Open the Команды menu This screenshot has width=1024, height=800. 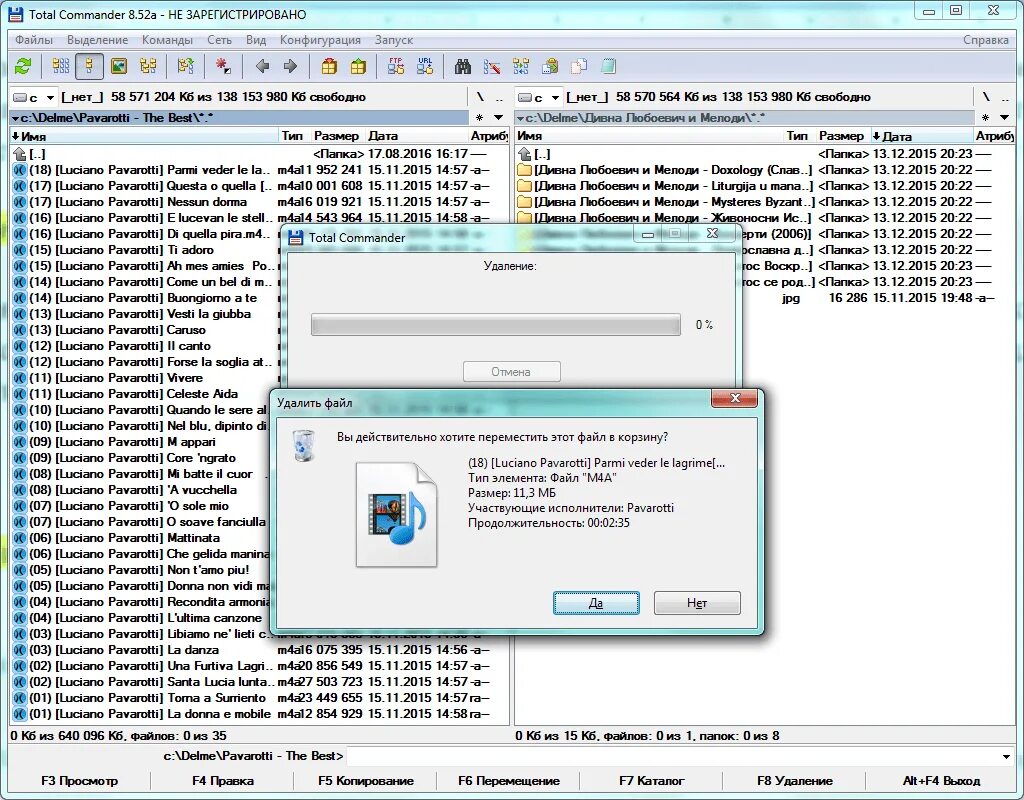click(167, 40)
